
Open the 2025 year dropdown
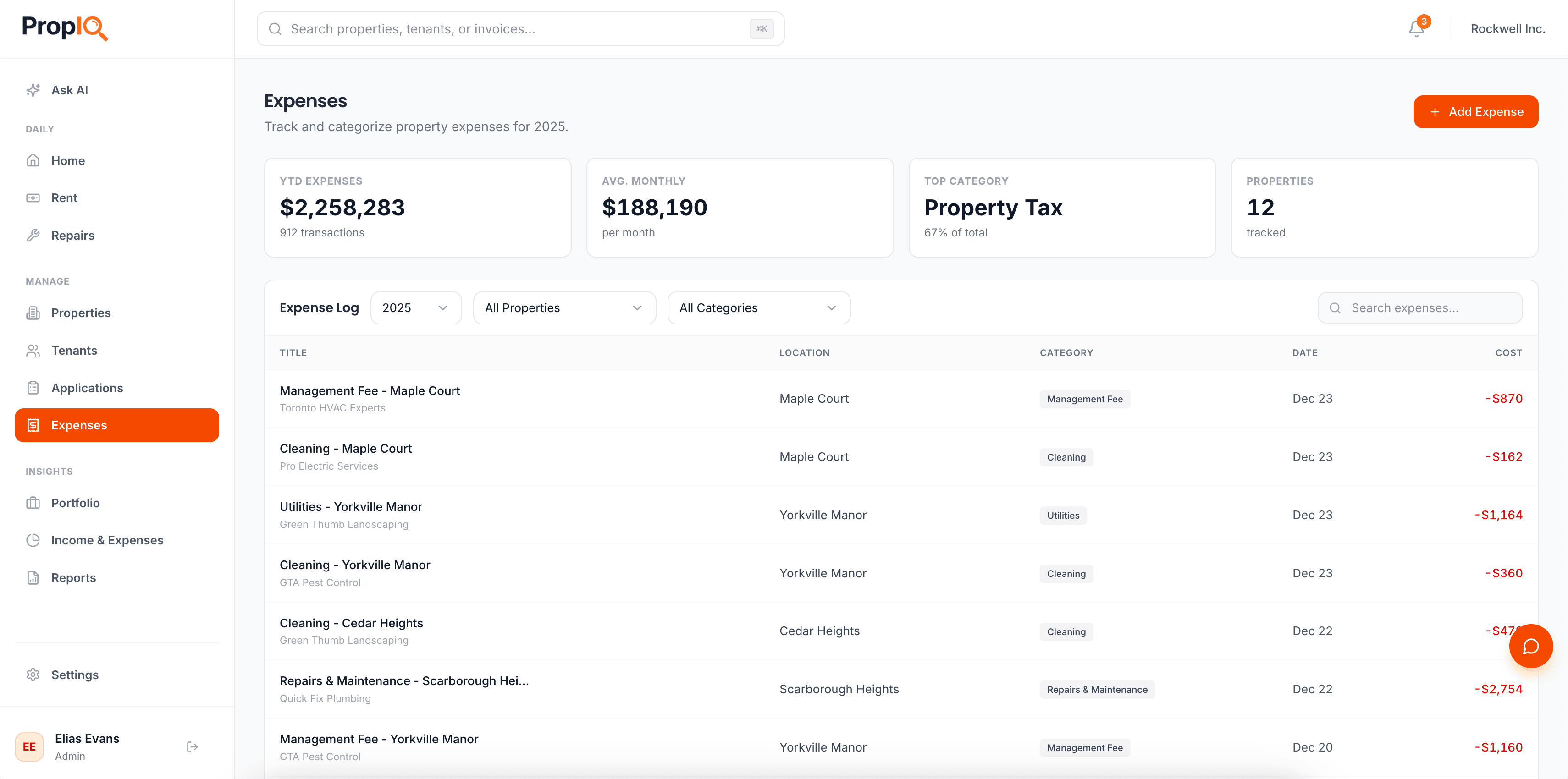click(x=416, y=308)
